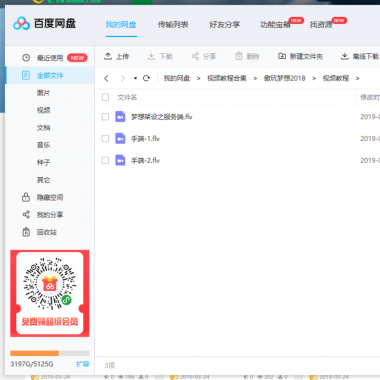Navigate to 我的网盘 breadcrumb

point(177,78)
